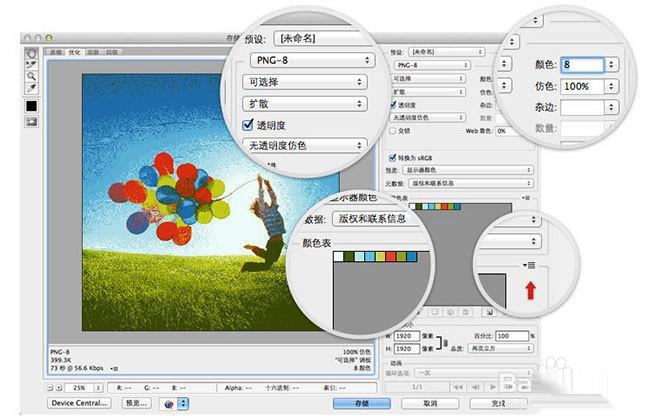Click the 1/1 frame counter
650x416 pixels.
[417, 387]
